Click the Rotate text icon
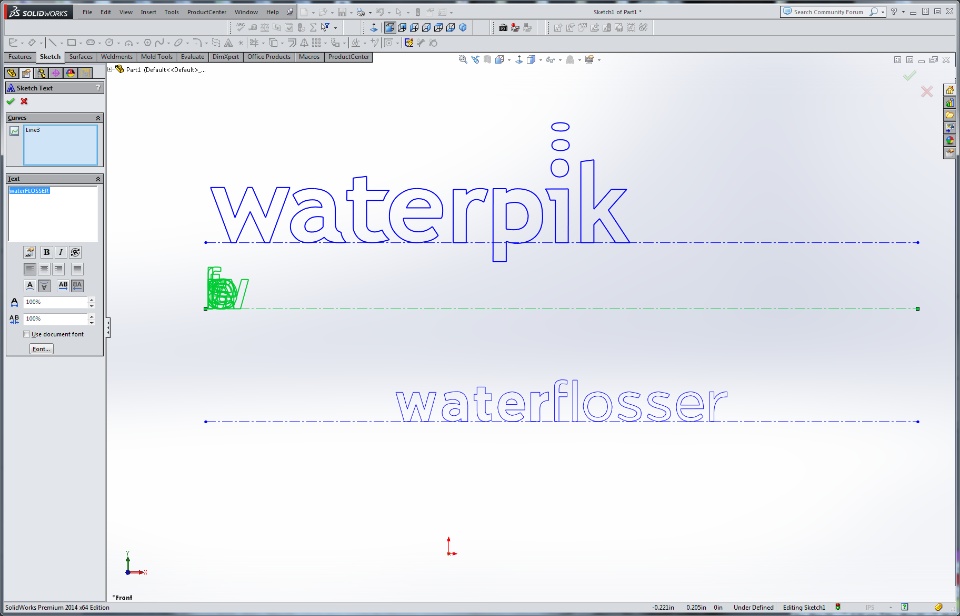 pos(75,252)
